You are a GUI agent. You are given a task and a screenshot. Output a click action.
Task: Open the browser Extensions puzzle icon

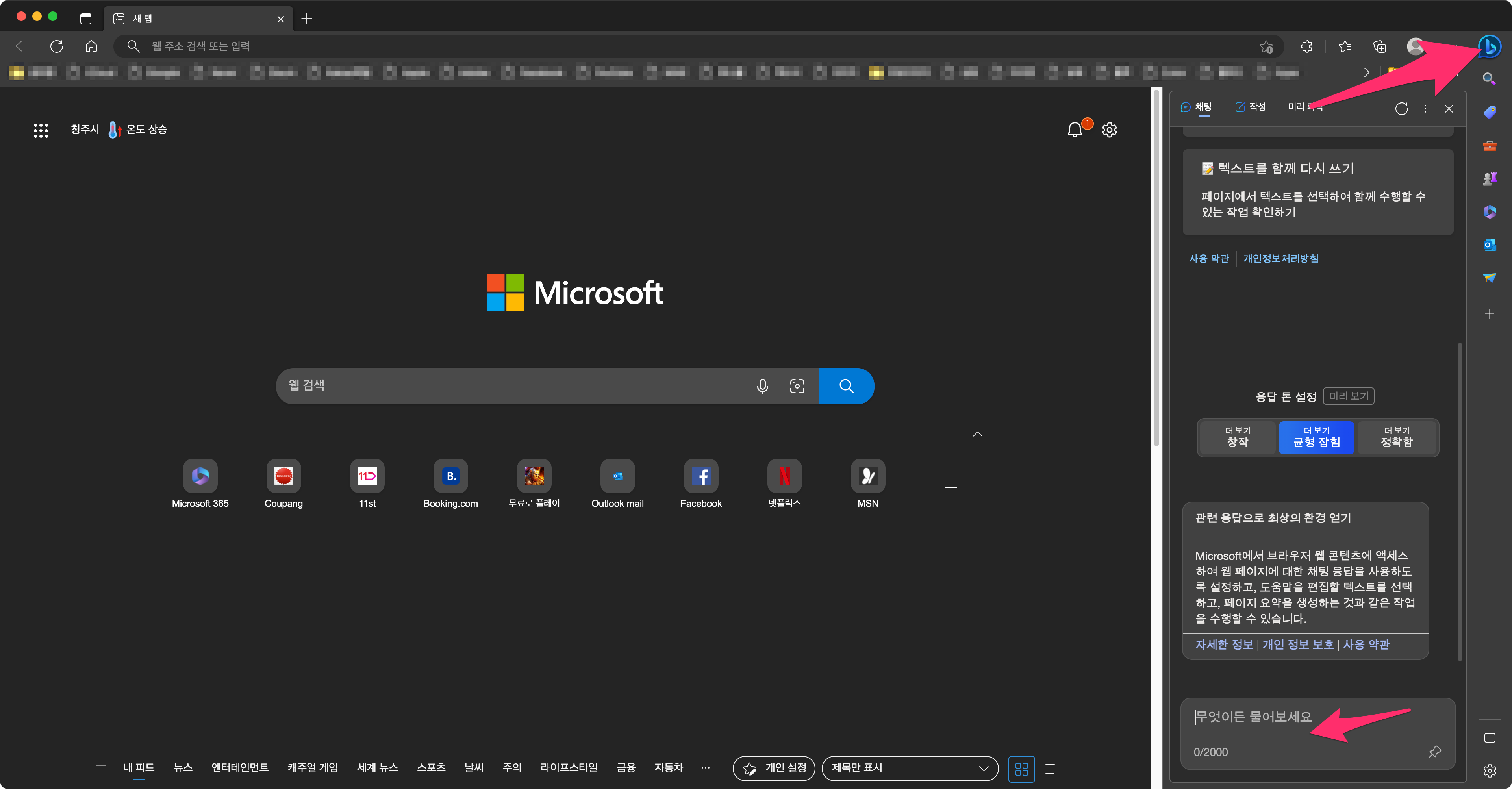tap(1306, 46)
